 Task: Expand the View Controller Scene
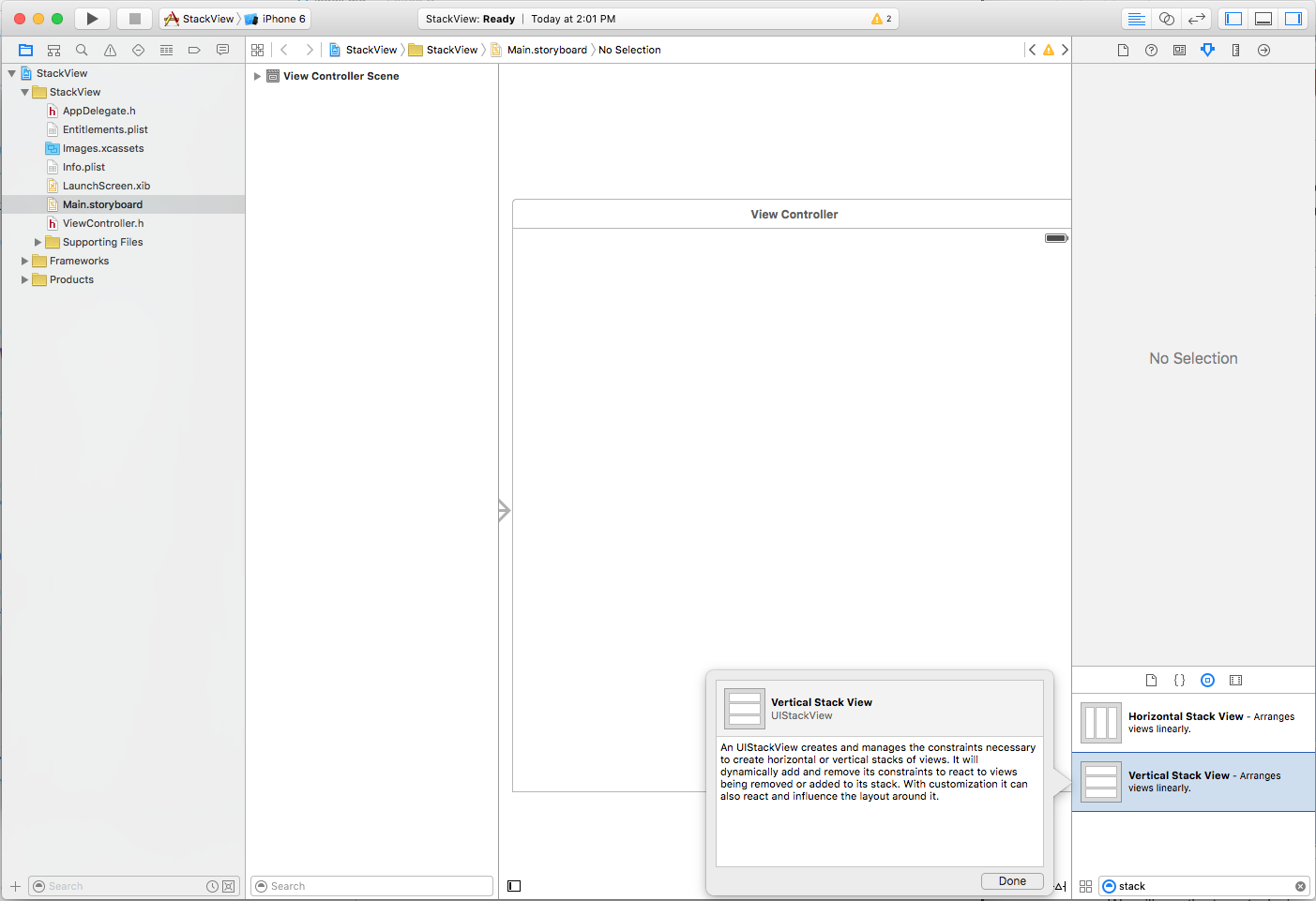pos(258,76)
